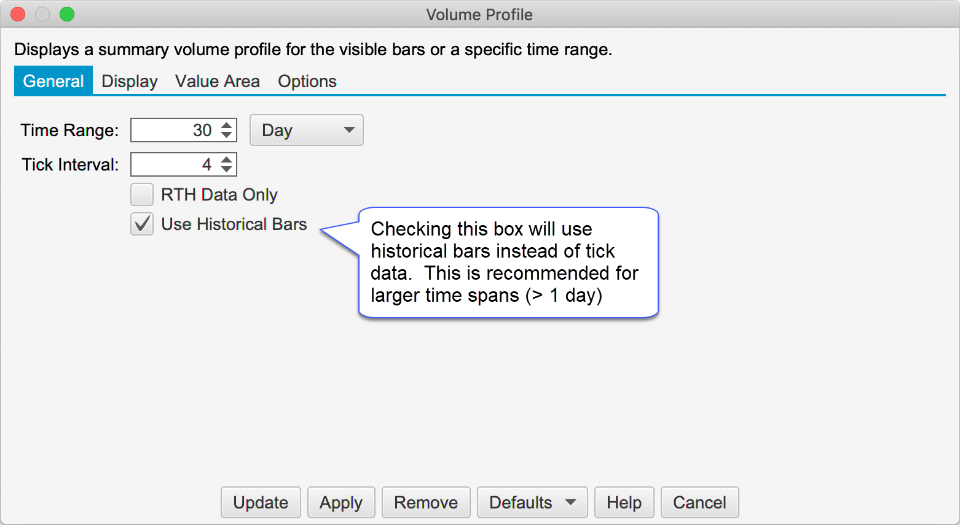Open the Value Area tab
Viewport: 960px width, 525px height.
pos(217,81)
